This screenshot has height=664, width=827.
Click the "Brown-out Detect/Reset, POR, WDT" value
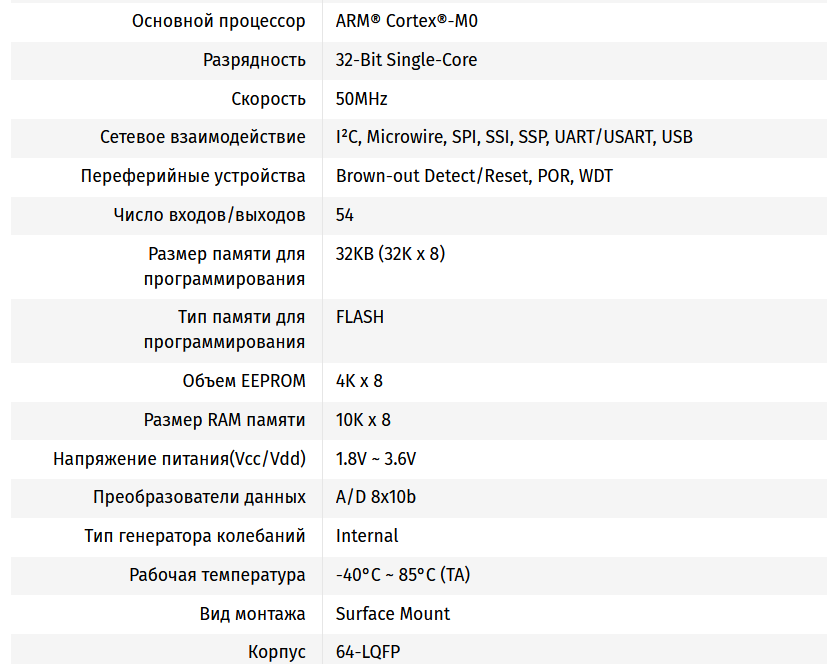click(474, 176)
